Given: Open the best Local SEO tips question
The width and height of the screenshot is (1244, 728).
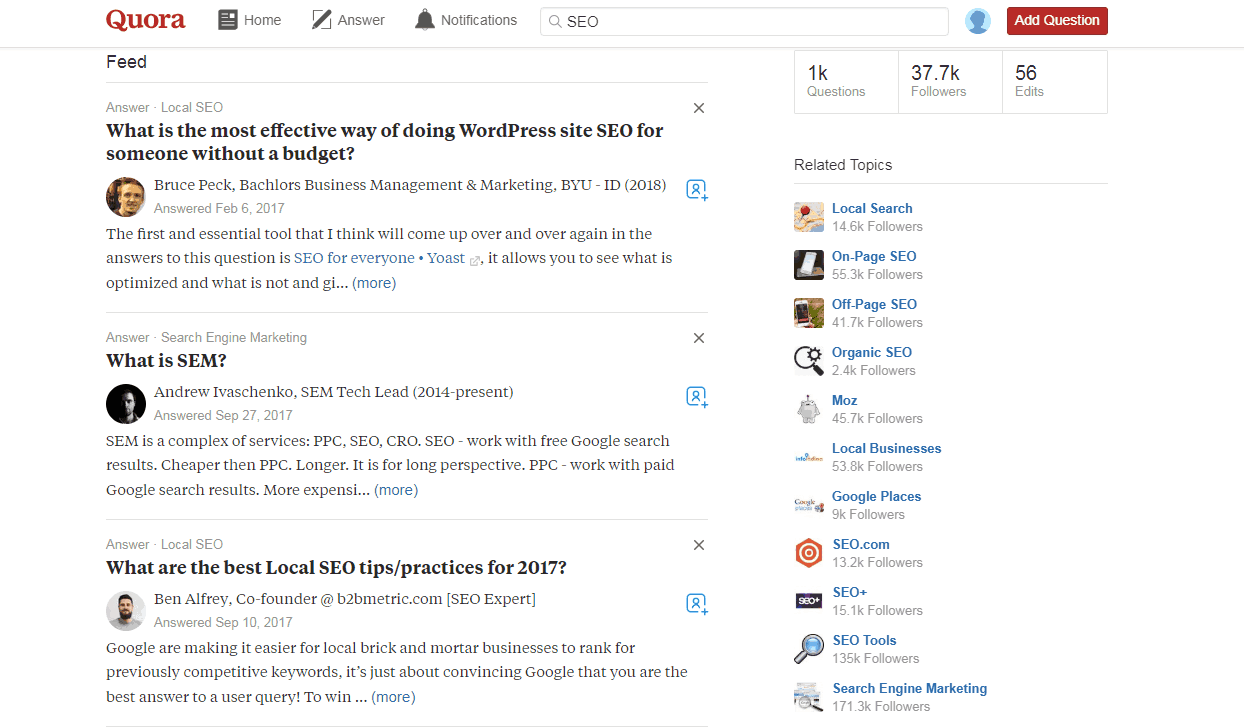Looking at the screenshot, I should (336, 568).
